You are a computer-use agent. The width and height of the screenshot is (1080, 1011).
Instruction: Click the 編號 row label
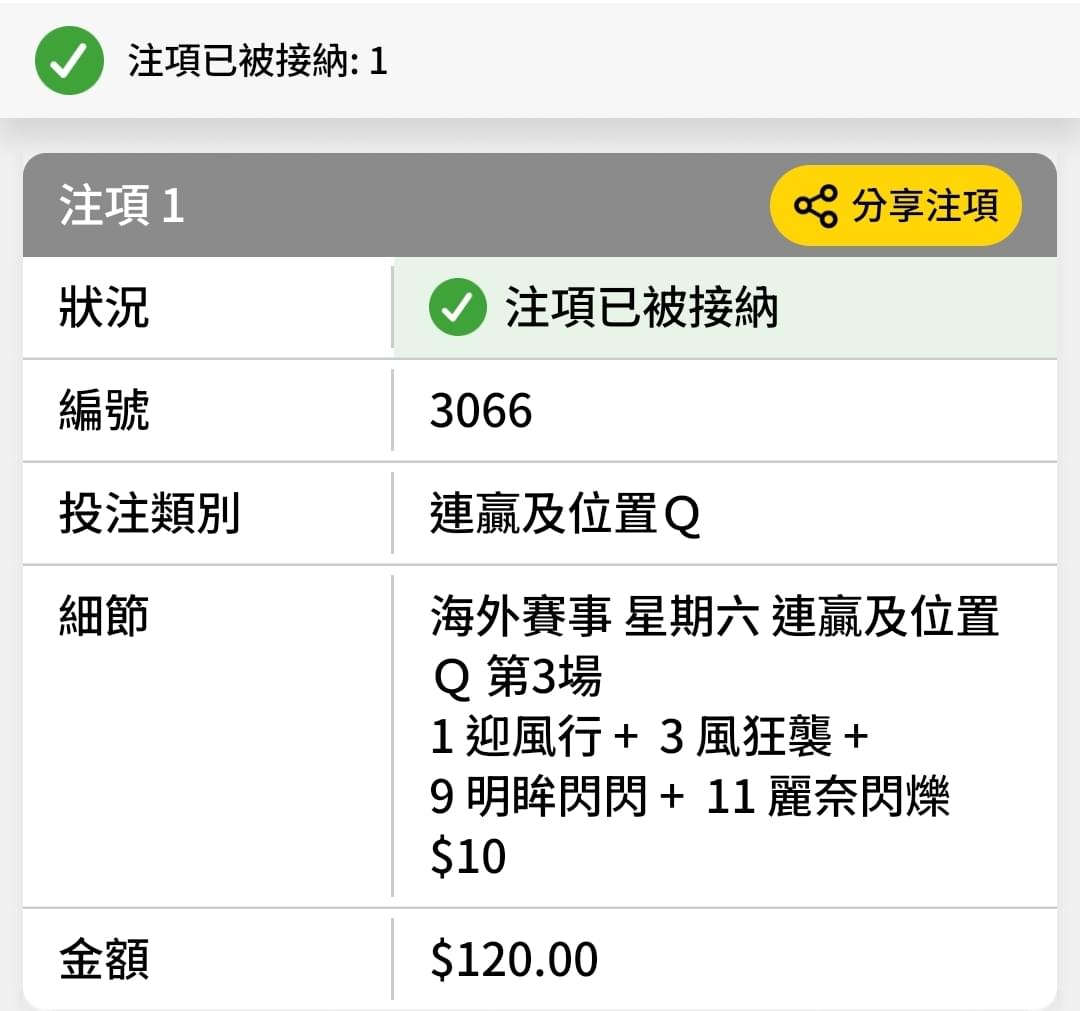coord(104,410)
